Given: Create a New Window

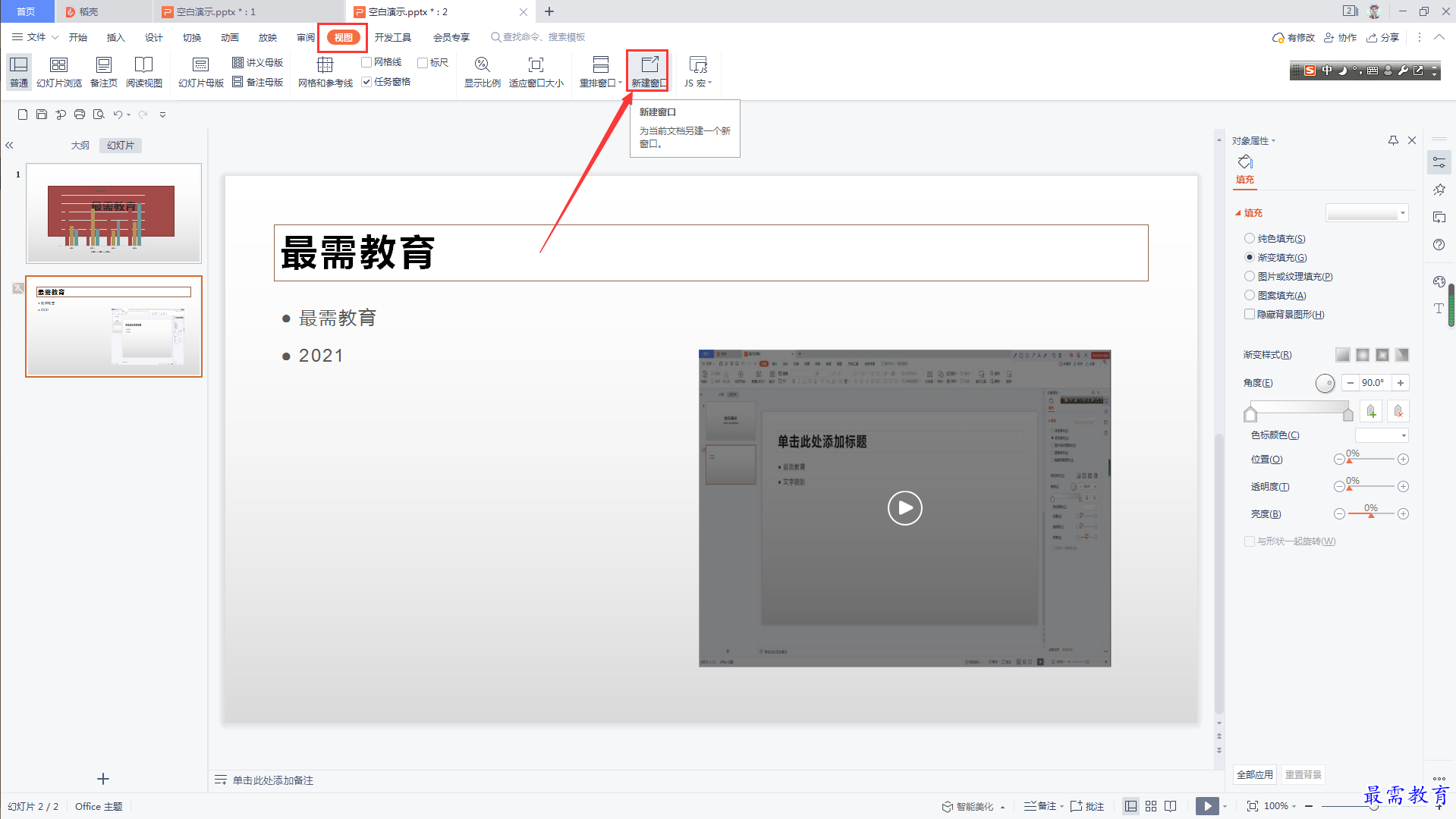Looking at the screenshot, I should coord(648,71).
